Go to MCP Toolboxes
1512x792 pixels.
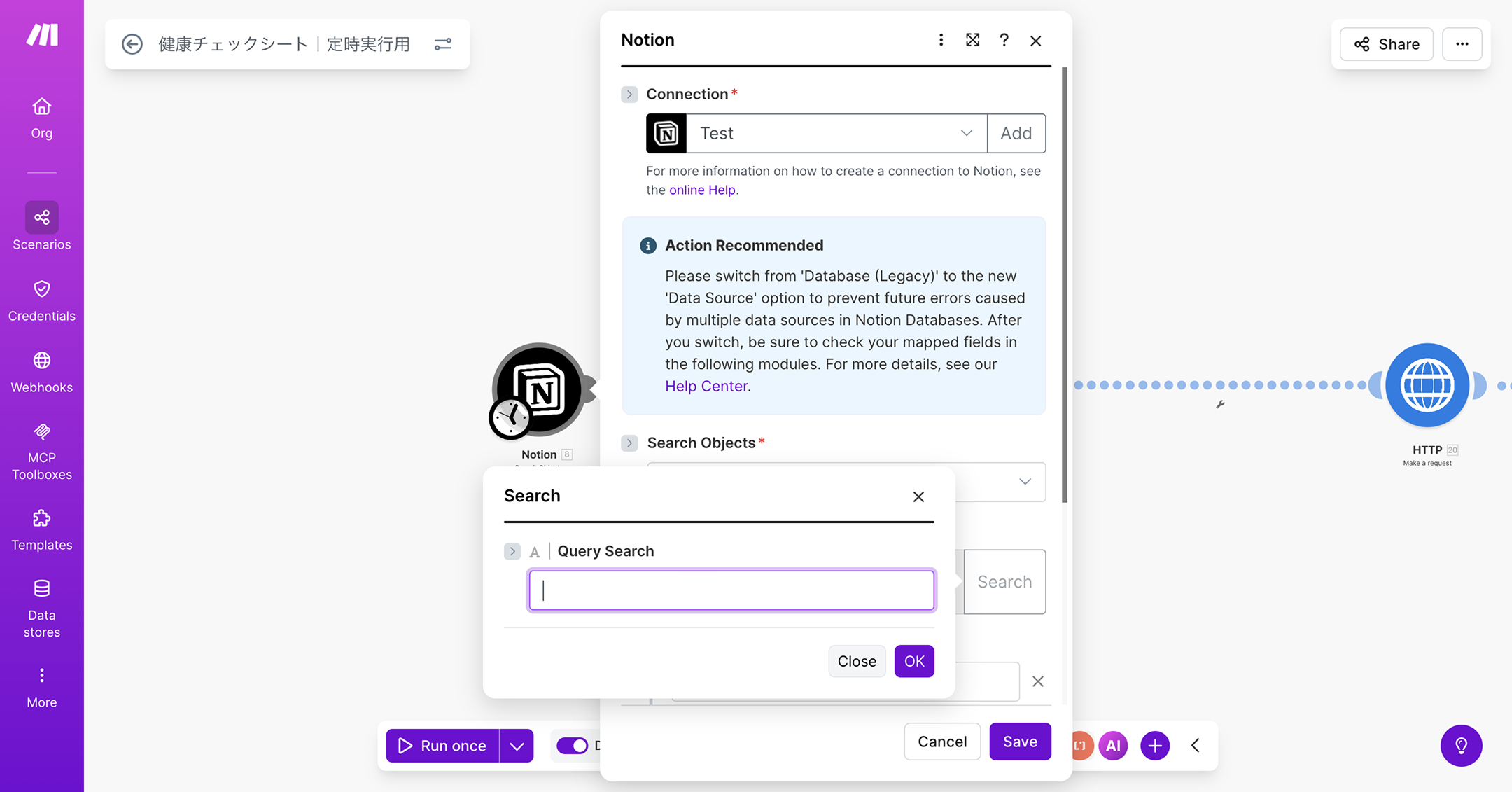pos(41,451)
